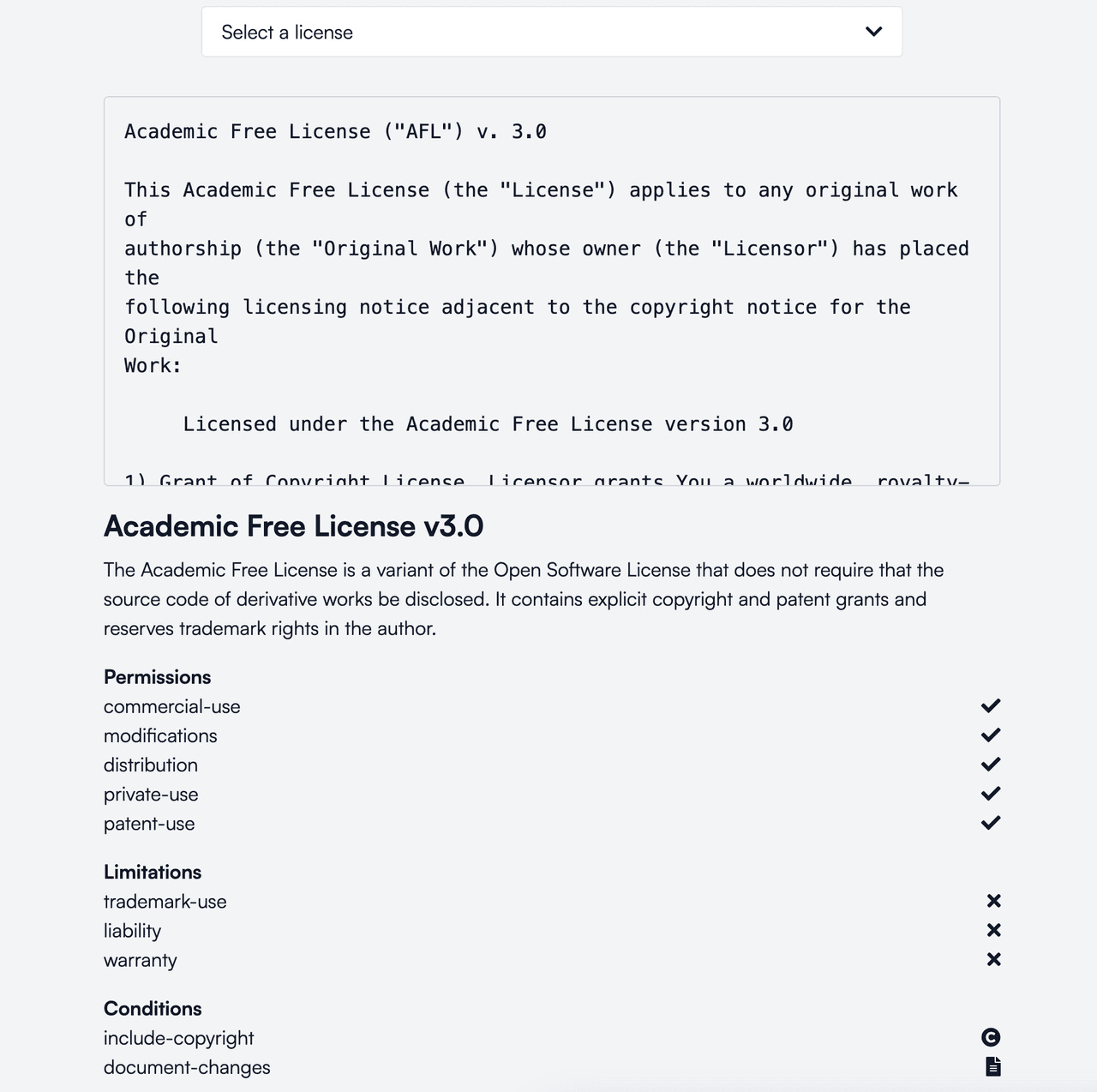
Task: Click the commercial-use permission label
Action: pyautogui.click(x=172, y=707)
